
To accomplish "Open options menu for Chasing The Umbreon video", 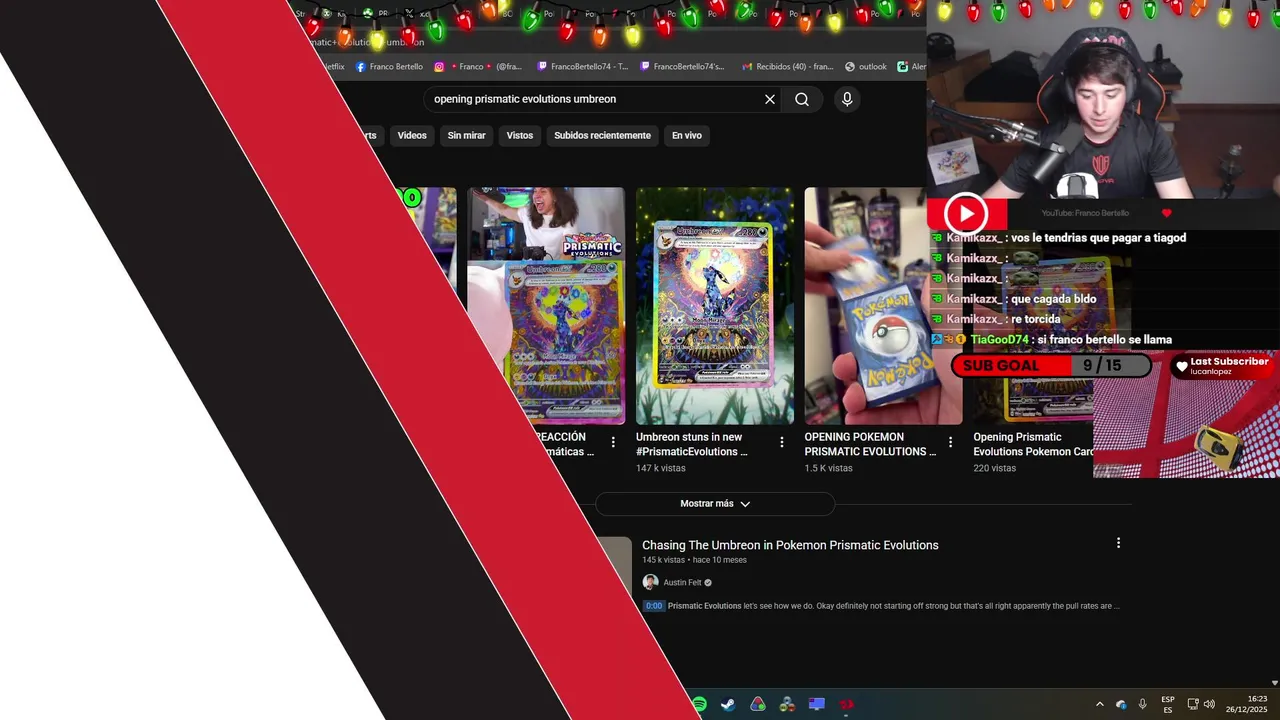I will 1118,543.
